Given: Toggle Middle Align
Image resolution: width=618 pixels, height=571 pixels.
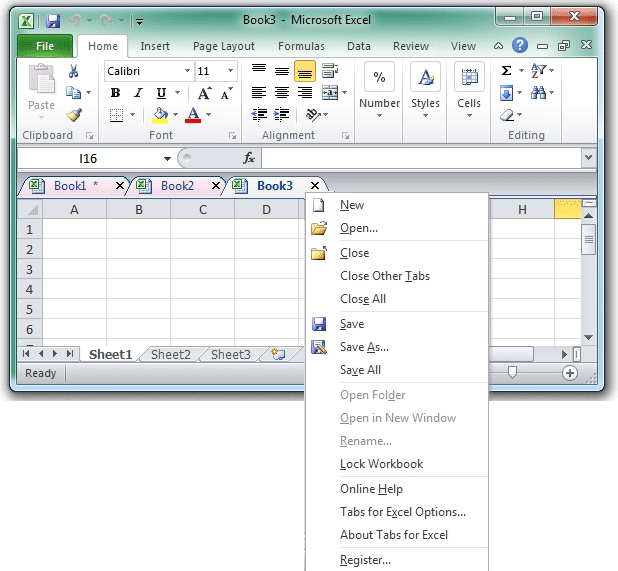Looking at the screenshot, I should 282,71.
